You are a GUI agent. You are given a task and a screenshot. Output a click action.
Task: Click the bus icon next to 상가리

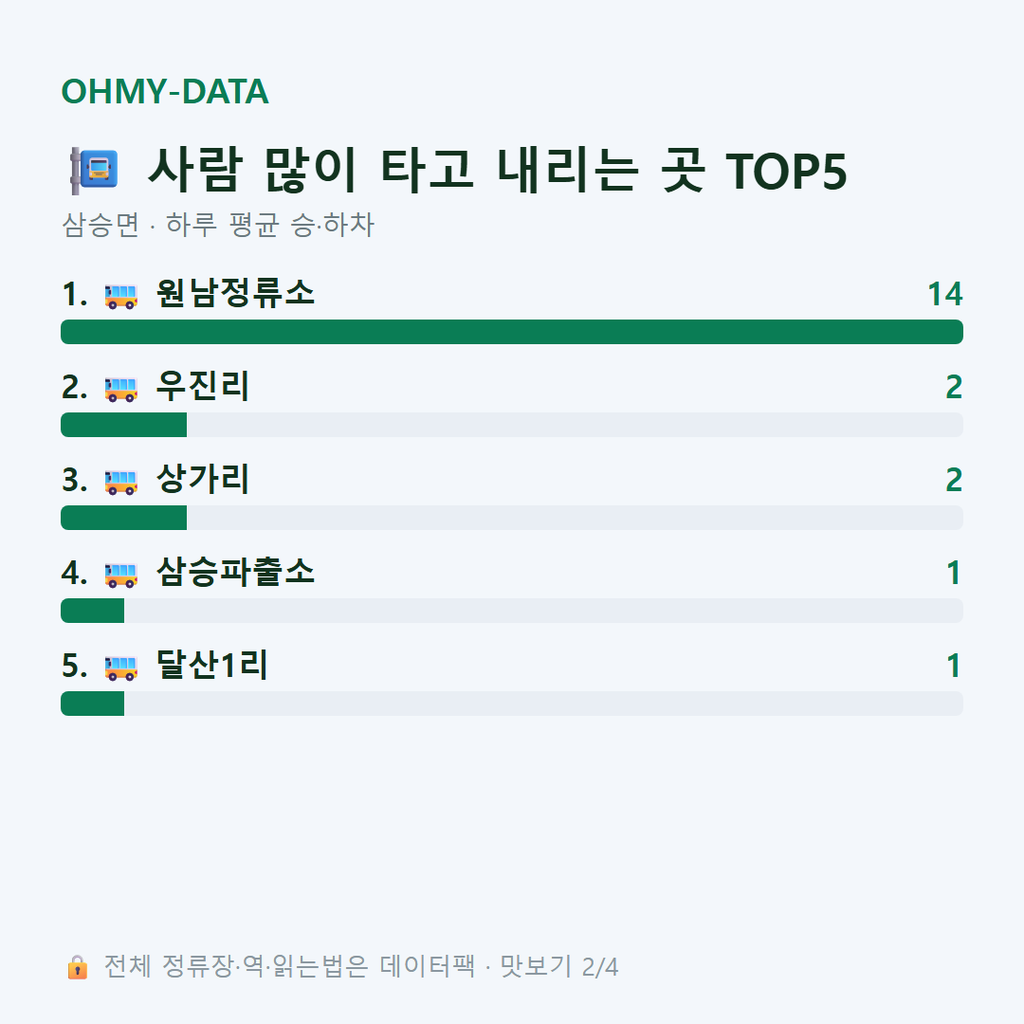[x=121, y=481]
